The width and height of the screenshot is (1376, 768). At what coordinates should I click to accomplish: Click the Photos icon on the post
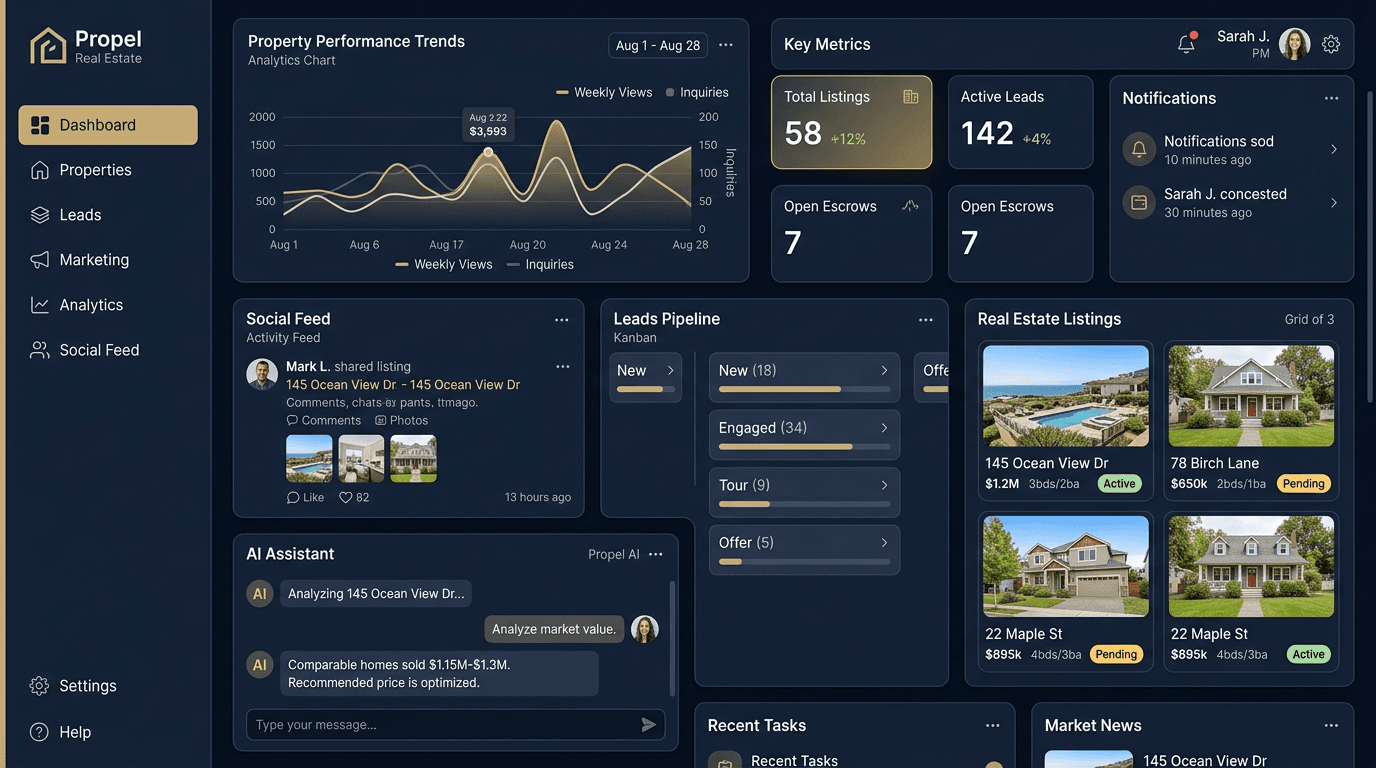tap(380, 421)
